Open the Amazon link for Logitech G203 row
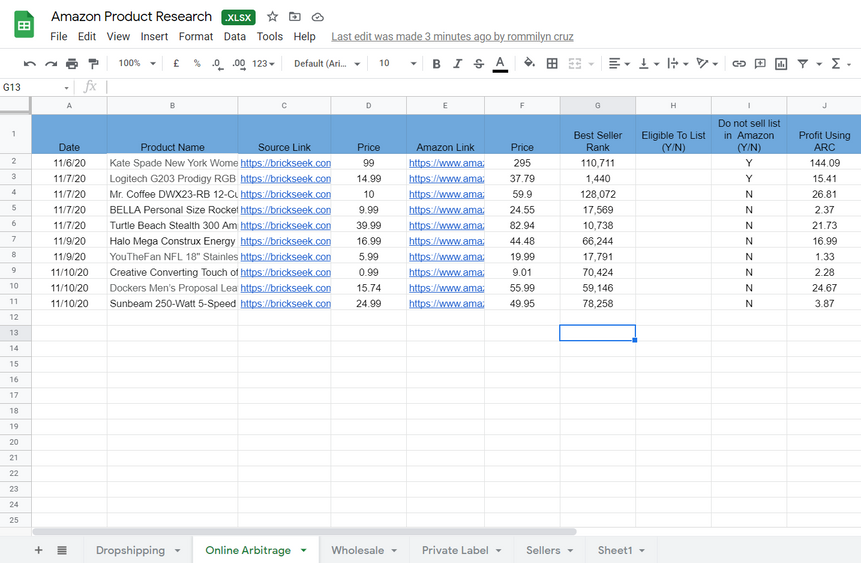Screen dimensions: 861x563 click(446, 179)
